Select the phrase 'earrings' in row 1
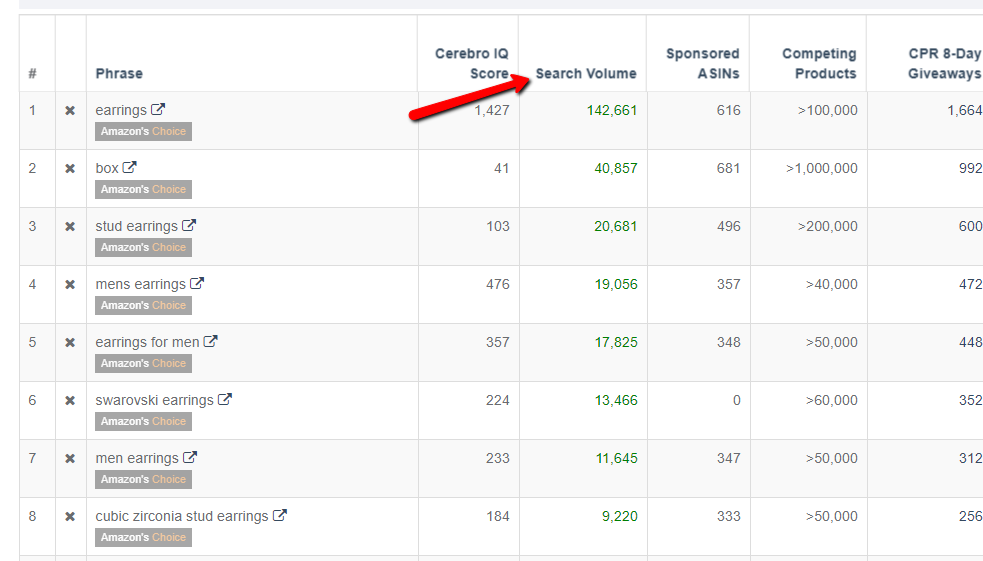The width and height of the screenshot is (983, 561). point(121,110)
